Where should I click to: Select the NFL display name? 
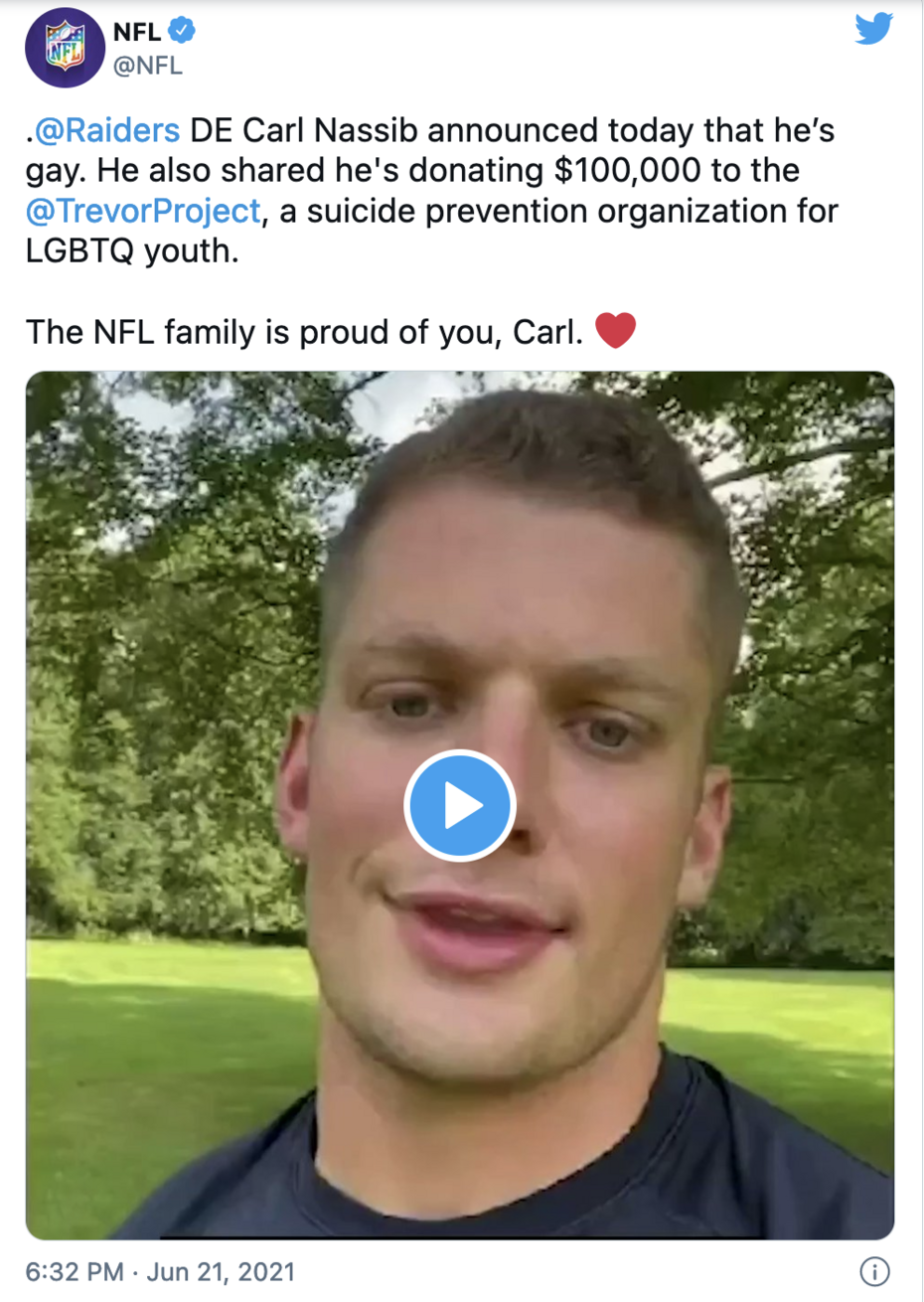137,32
